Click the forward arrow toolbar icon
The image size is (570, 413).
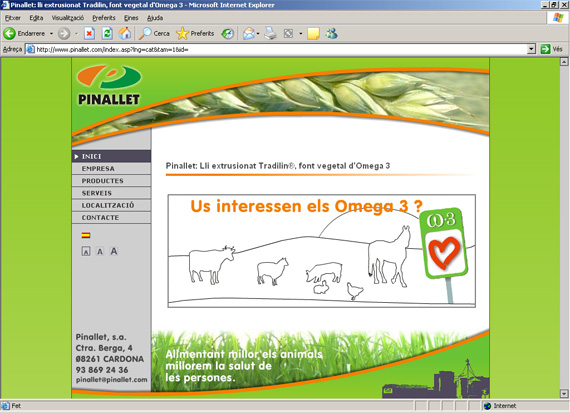point(64,33)
